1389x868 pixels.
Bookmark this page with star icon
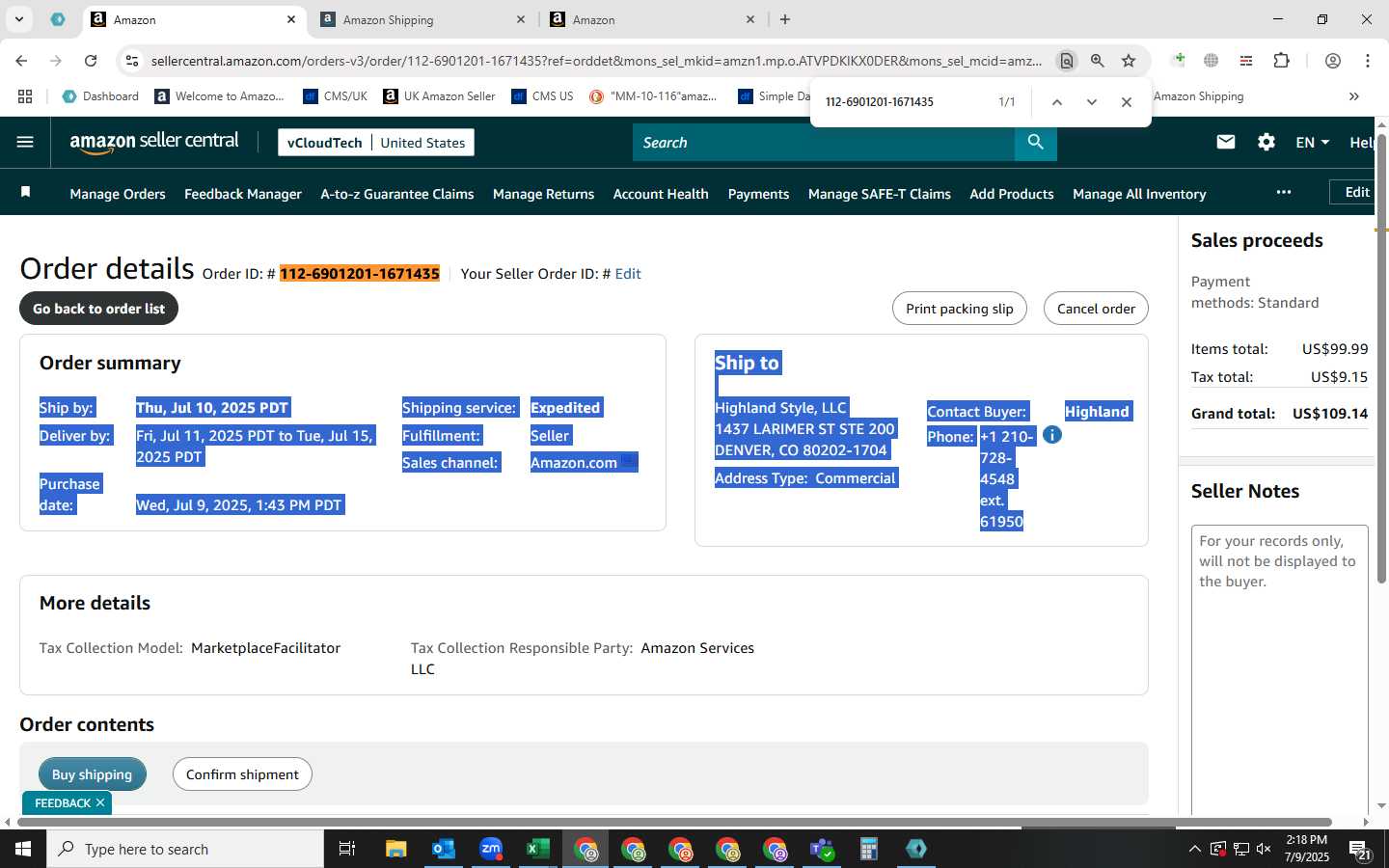[1129, 61]
